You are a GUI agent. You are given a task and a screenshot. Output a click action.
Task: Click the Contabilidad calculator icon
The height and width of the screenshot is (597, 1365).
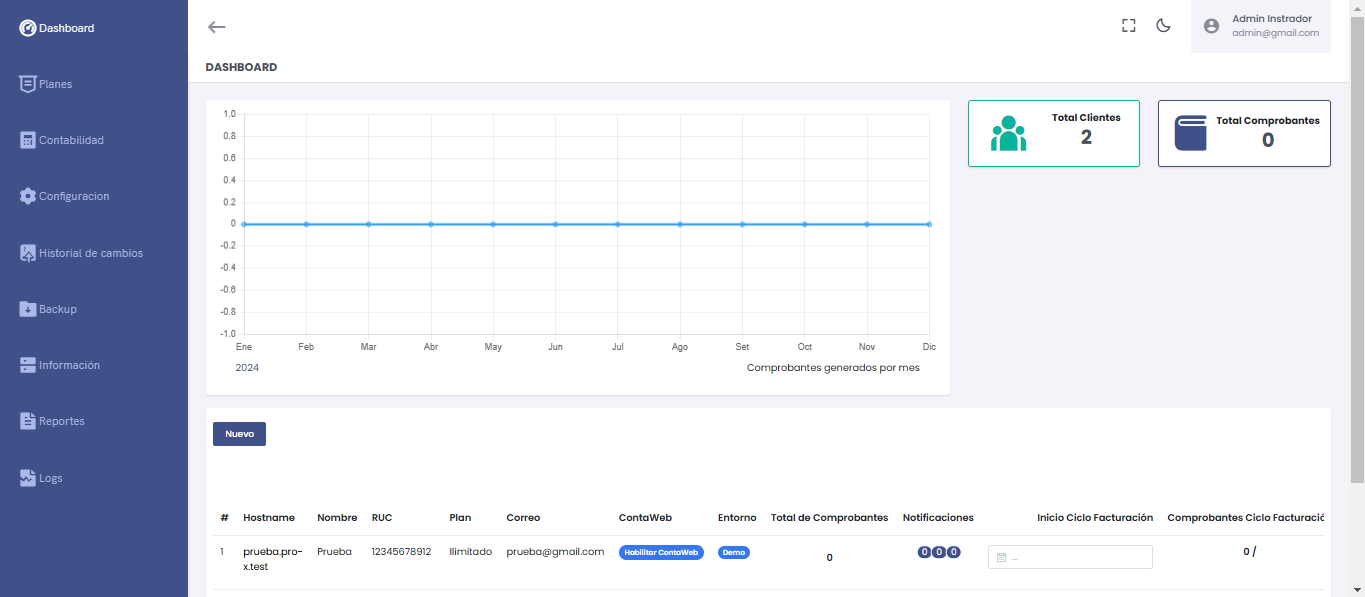pos(28,140)
